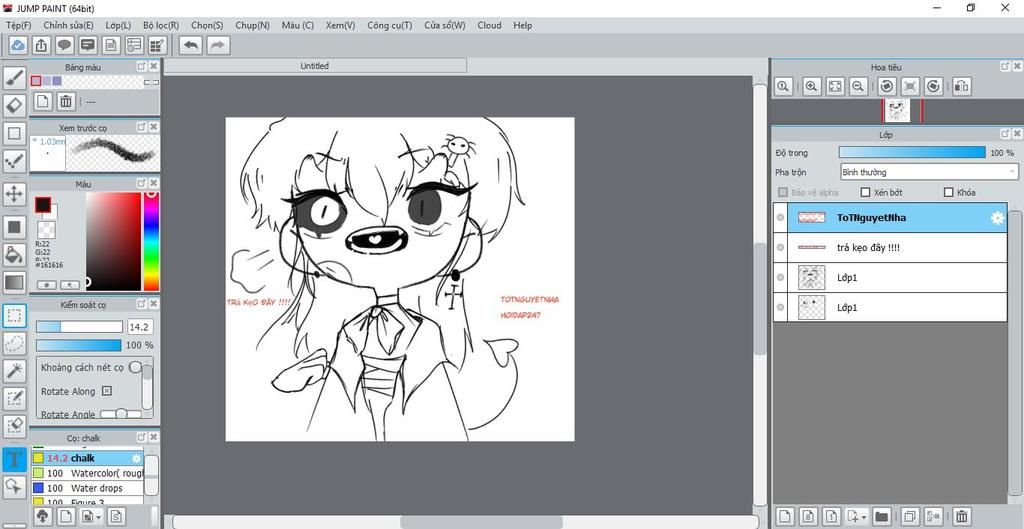Enable the Xén bớt checkbox

[865, 193]
